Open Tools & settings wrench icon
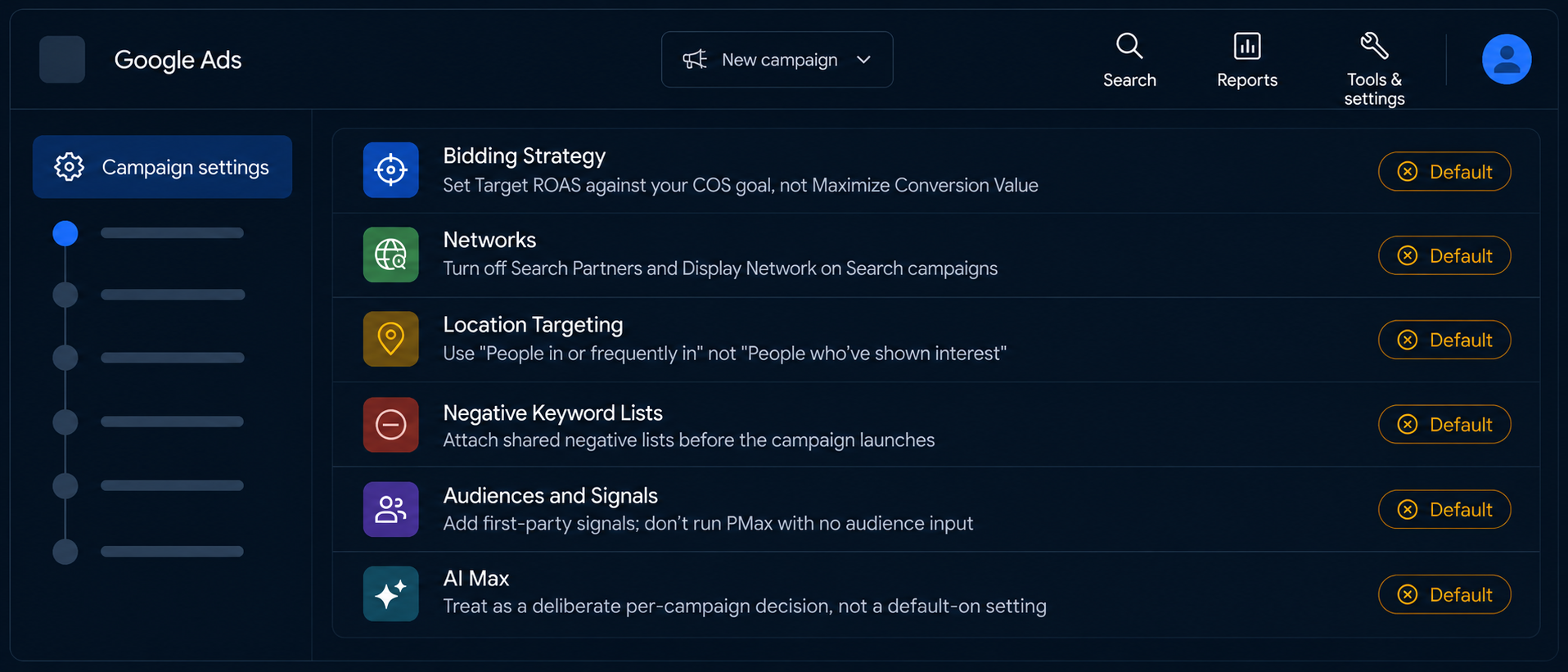Image resolution: width=1568 pixels, height=672 pixels. click(1374, 46)
